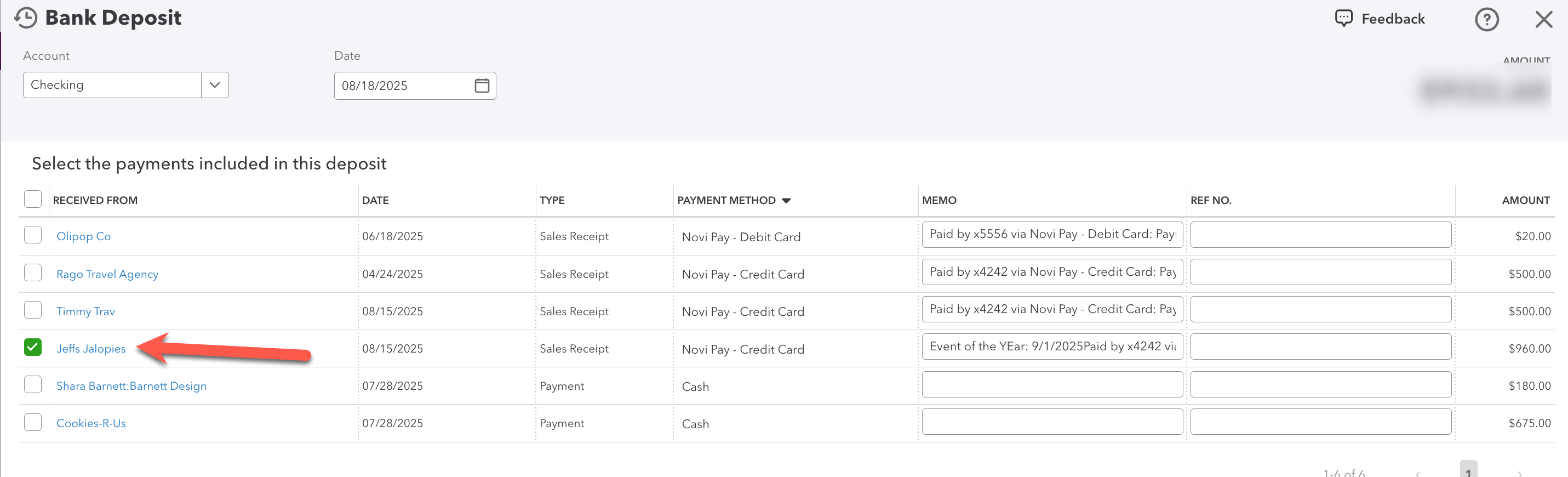Image resolution: width=1568 pixels, height=477 pixels.
Task: Open the recent transactions clock icon
Action: click(26, 18)
